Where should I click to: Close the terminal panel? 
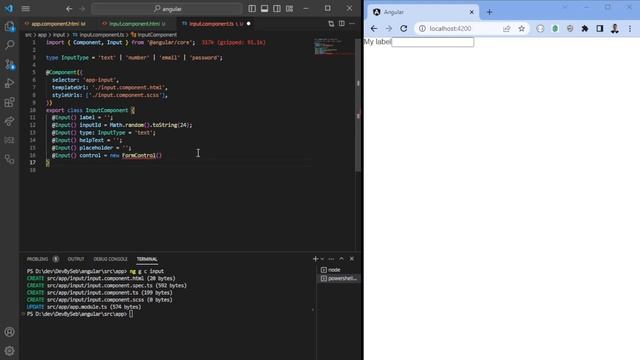click(352, 259)
